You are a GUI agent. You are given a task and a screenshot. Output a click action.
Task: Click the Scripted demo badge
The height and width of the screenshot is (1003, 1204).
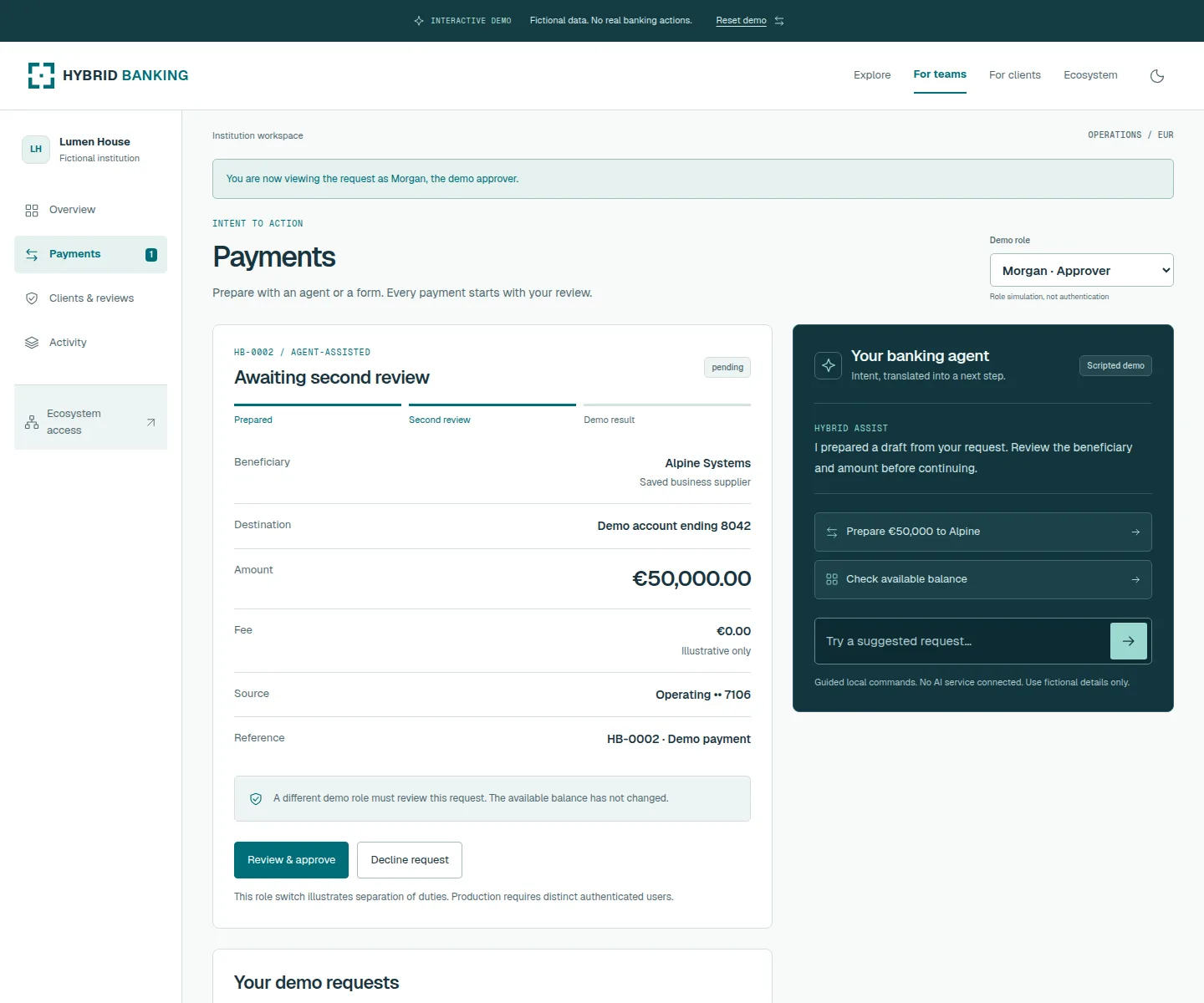coord(1115,366)
